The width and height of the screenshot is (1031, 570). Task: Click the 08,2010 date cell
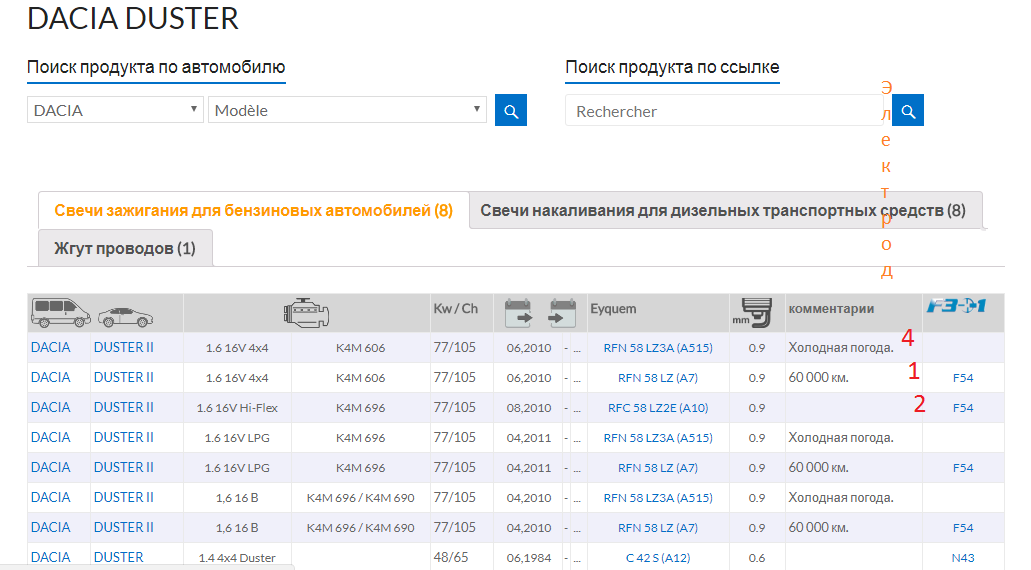tap(529, 408)
